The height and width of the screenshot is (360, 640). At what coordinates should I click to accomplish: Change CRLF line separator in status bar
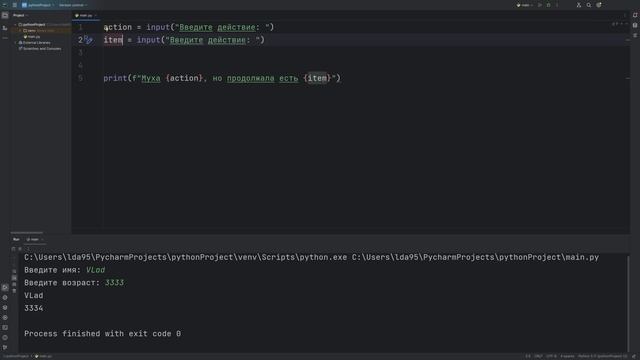click(x=539, y=356)
